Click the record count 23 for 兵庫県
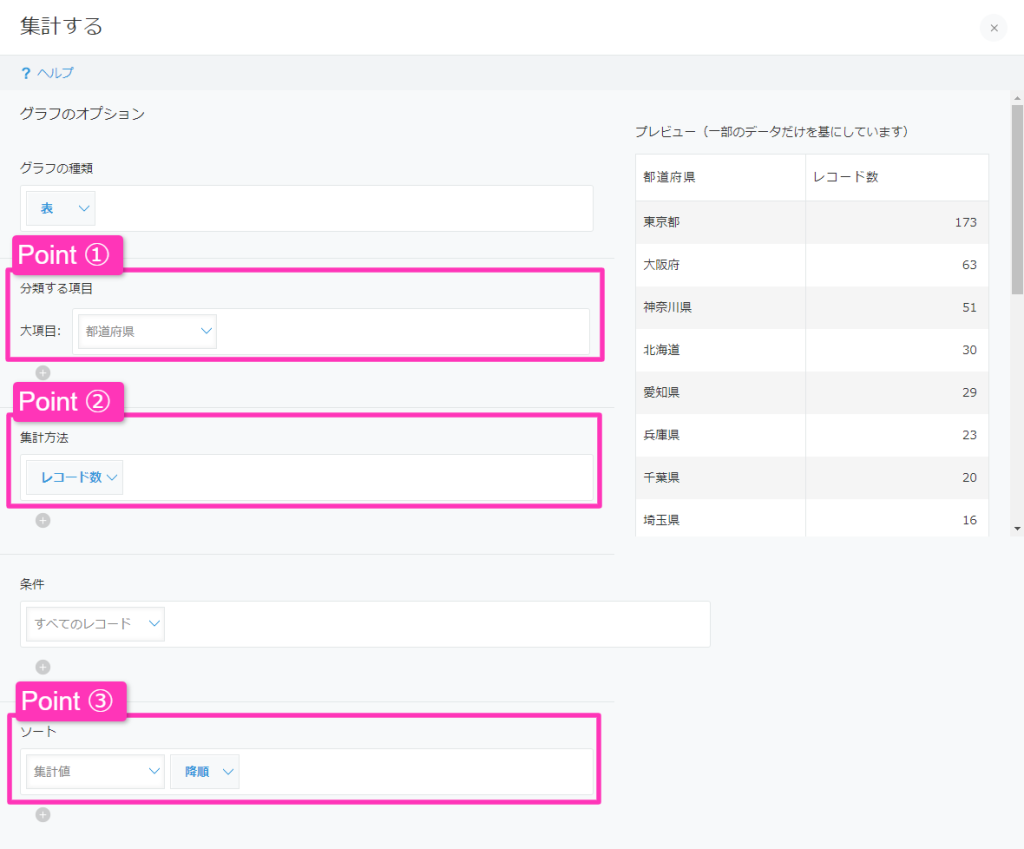 click(x=969, y=435)
